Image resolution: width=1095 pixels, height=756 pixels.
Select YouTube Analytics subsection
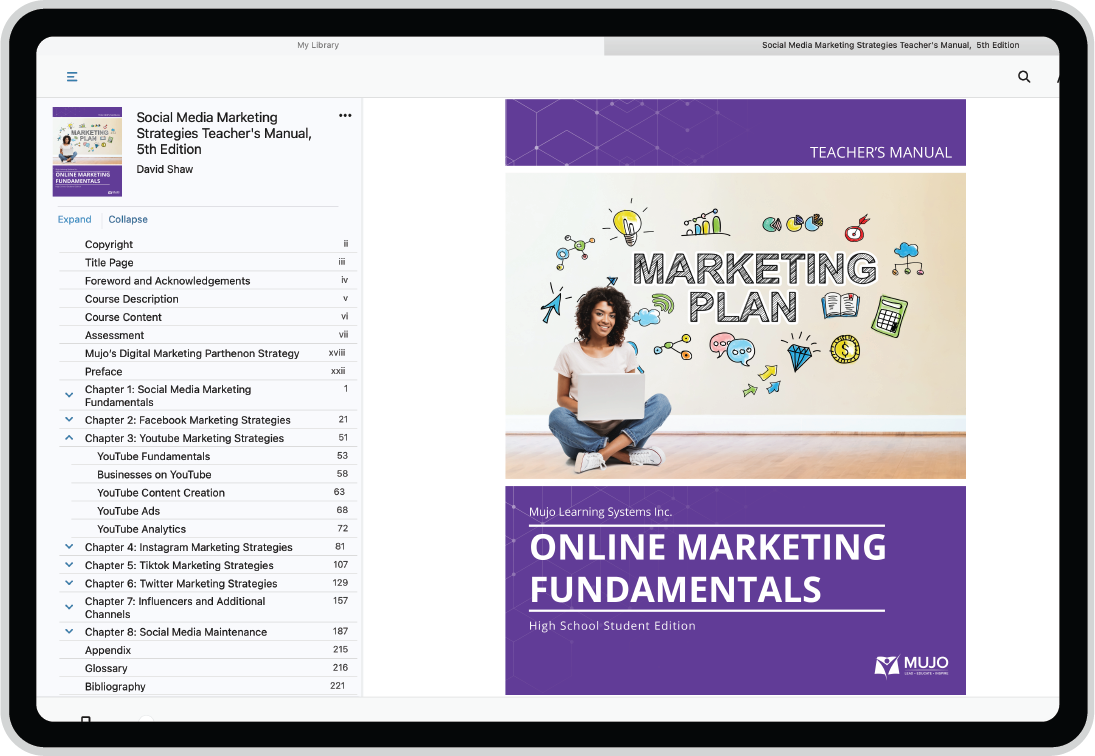coord(141,529)
